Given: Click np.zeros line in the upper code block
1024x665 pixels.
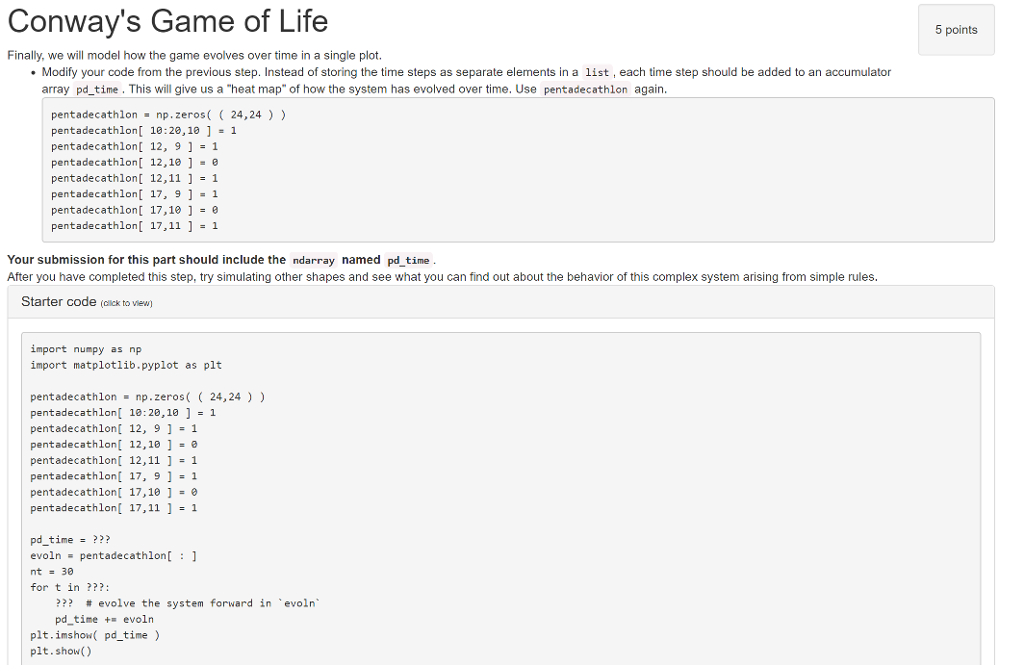Looking at the screenshot, I should pos(168,115).
